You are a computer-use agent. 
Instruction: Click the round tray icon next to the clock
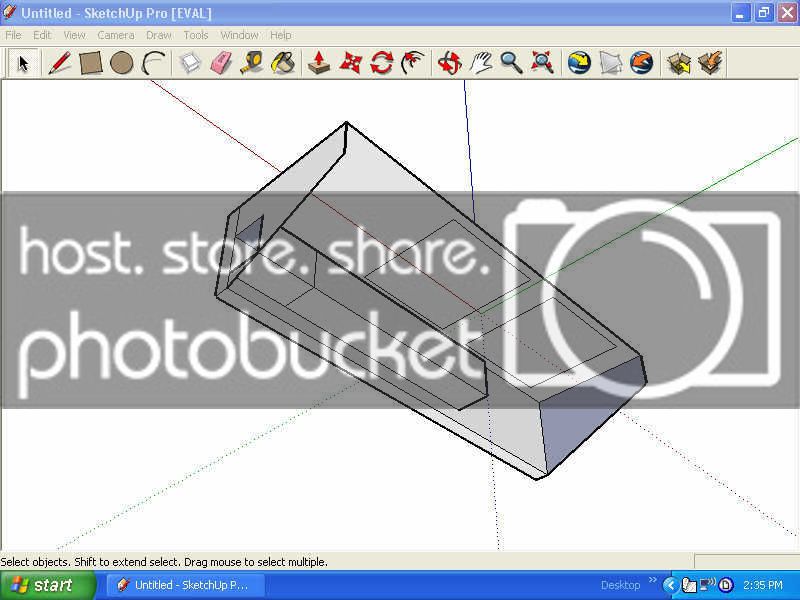point(726,585)
